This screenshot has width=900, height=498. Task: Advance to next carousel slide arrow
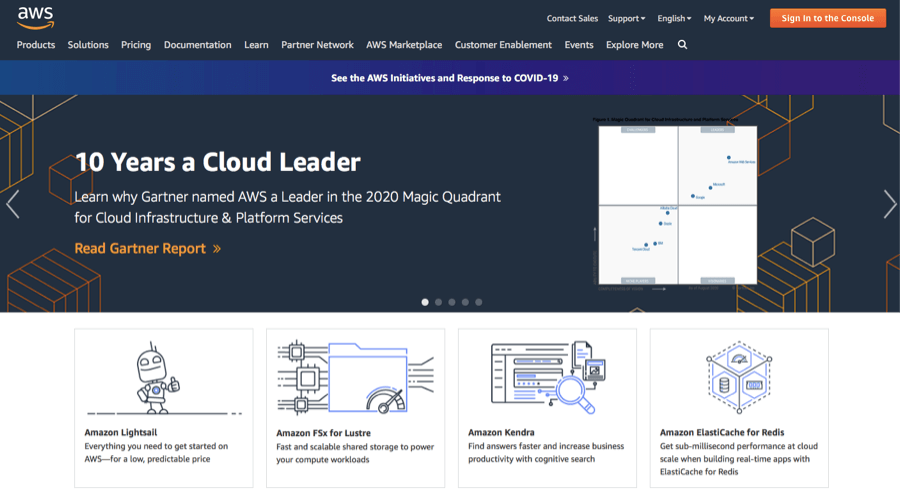(x=889, y=204)
